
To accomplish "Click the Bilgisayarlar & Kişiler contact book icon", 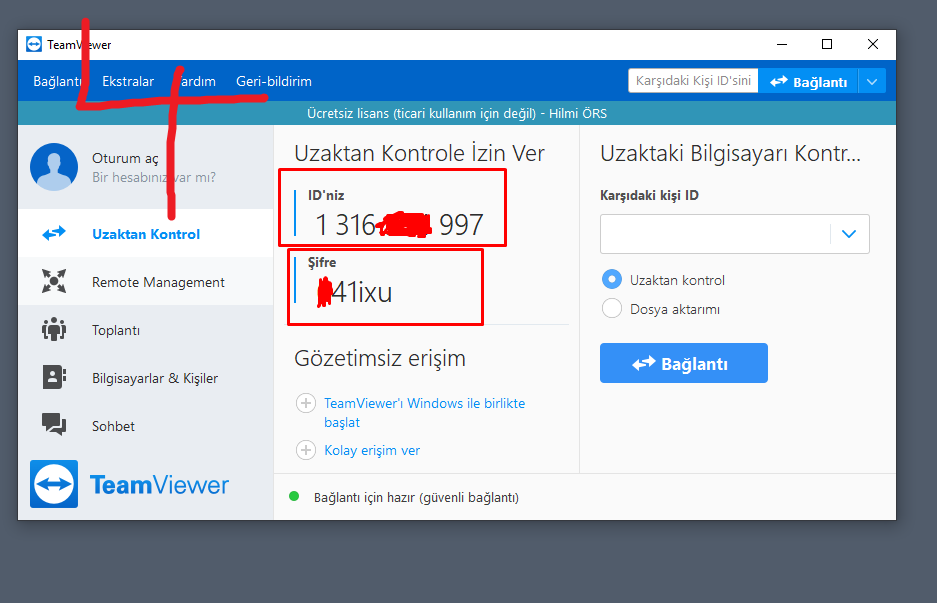I will 54,377.
